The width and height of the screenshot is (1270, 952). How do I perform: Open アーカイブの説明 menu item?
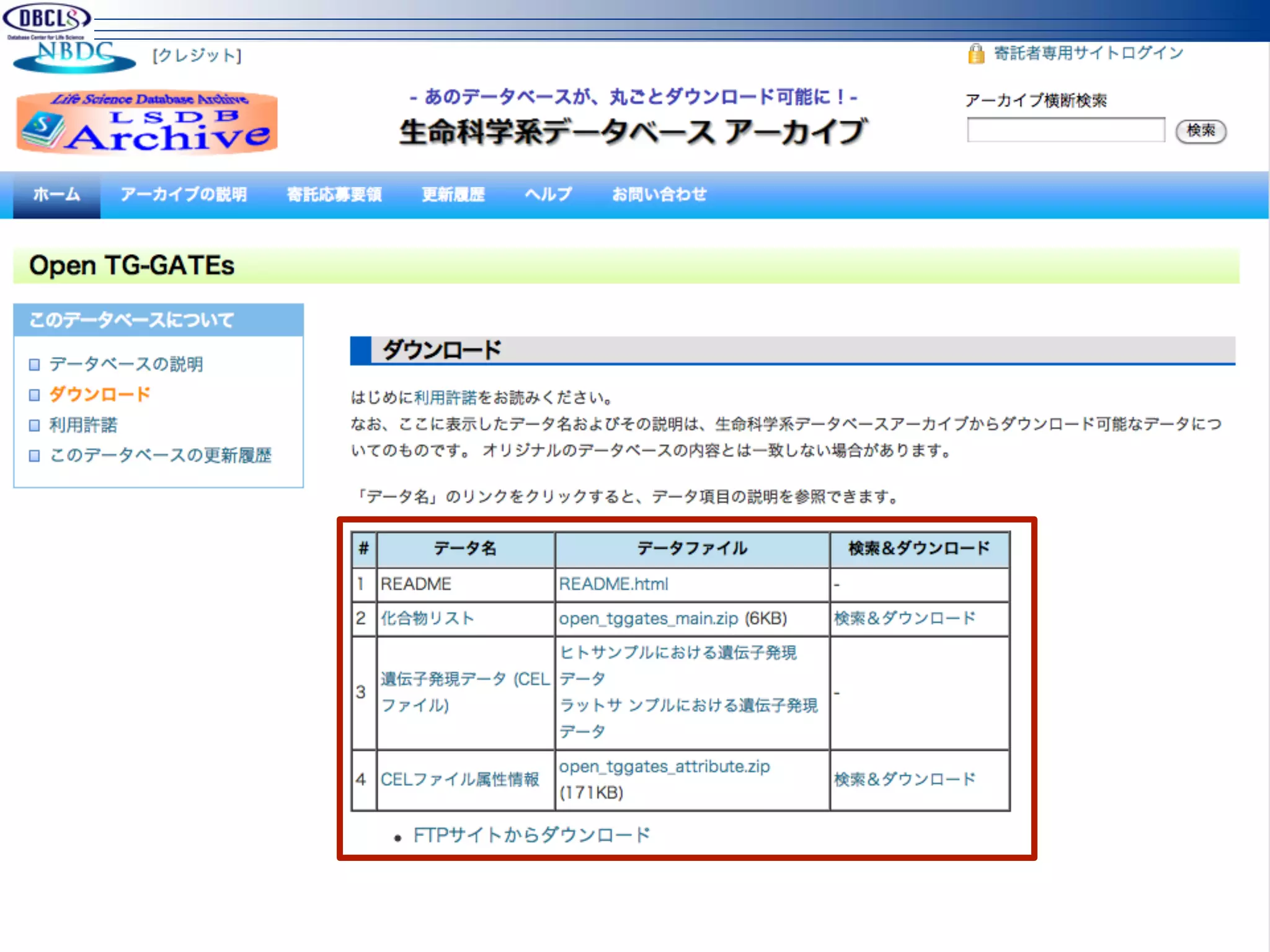point(184,195)
